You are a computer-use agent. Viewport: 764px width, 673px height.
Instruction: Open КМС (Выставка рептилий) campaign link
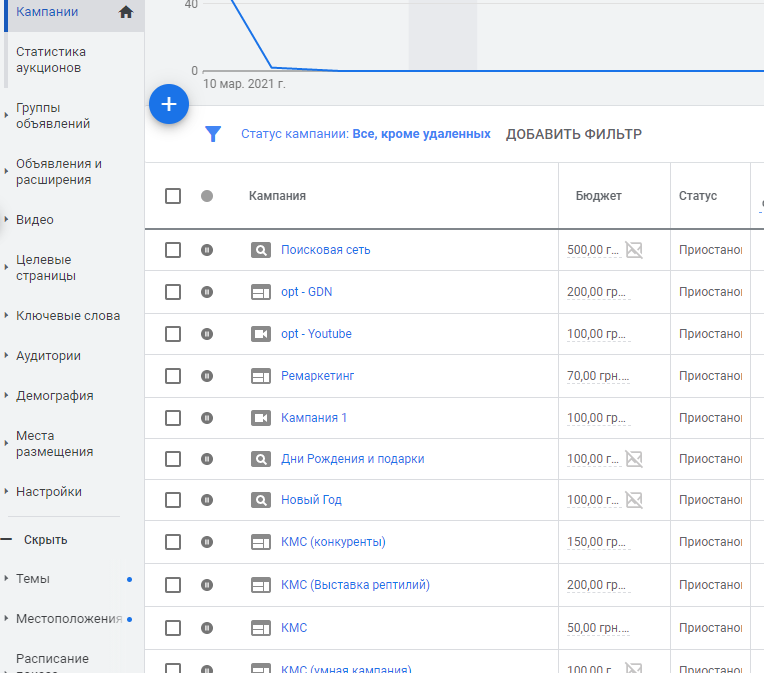(355, 585)
